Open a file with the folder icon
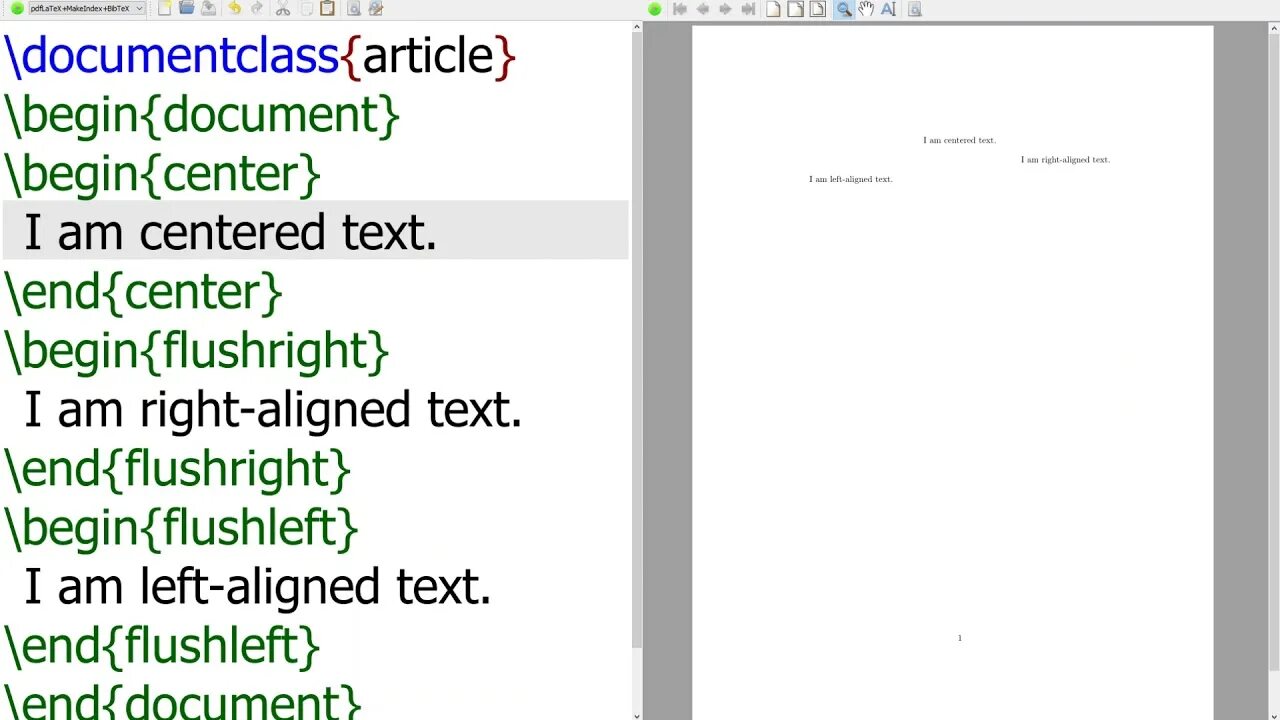Viewport: 1280px width, 720px height. [186, 8]
